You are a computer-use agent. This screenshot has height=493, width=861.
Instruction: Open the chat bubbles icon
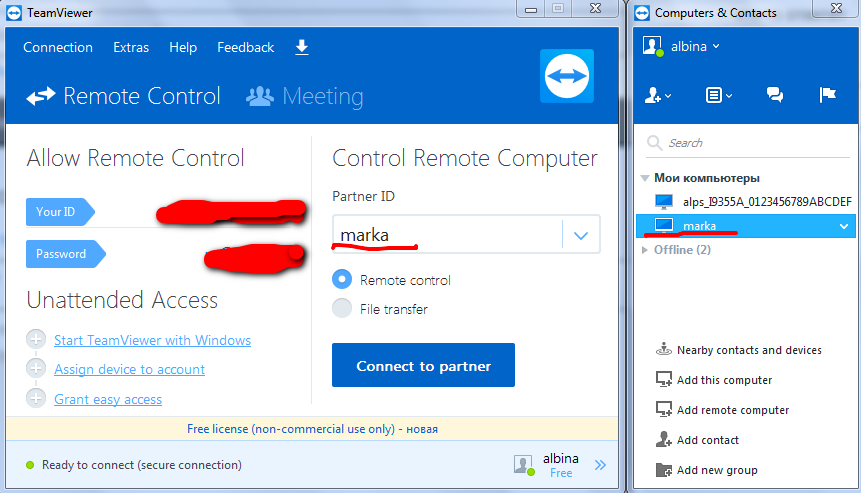pyautogui.click(x=775, y=95)
